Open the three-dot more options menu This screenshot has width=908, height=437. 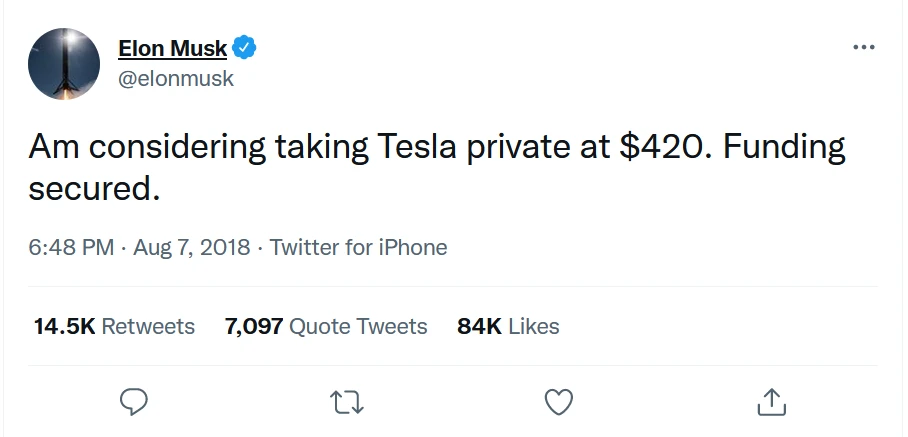863,47
